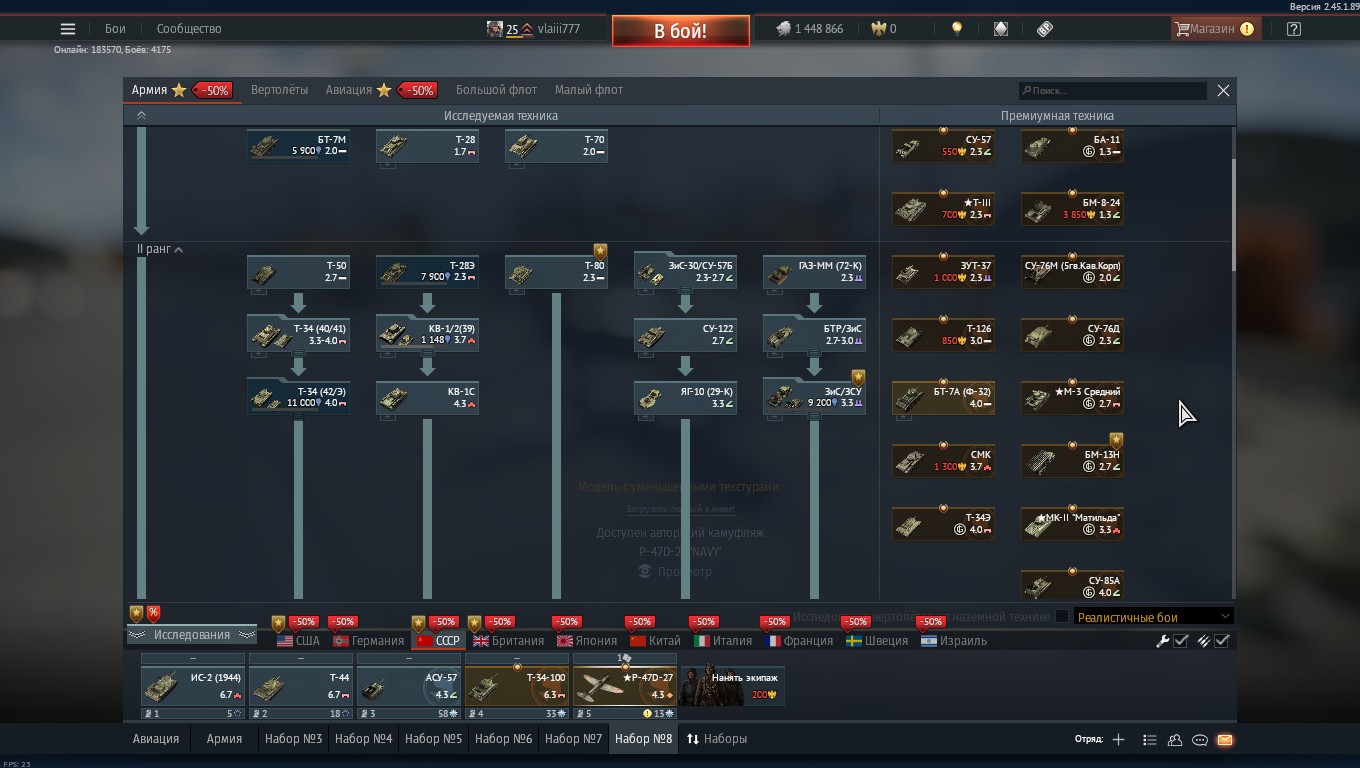
Task: Select the premium СМК tank card
Action: (x=943, y=460)
